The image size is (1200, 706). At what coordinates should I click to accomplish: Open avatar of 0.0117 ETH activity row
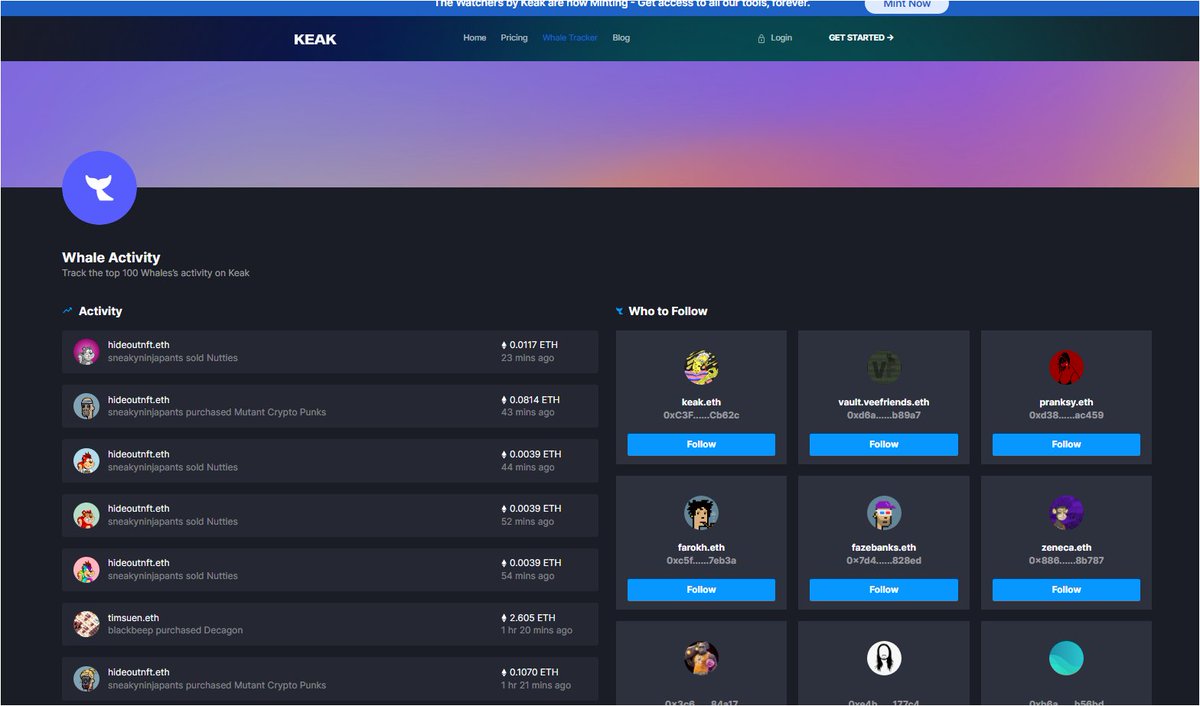coord(86,352)
